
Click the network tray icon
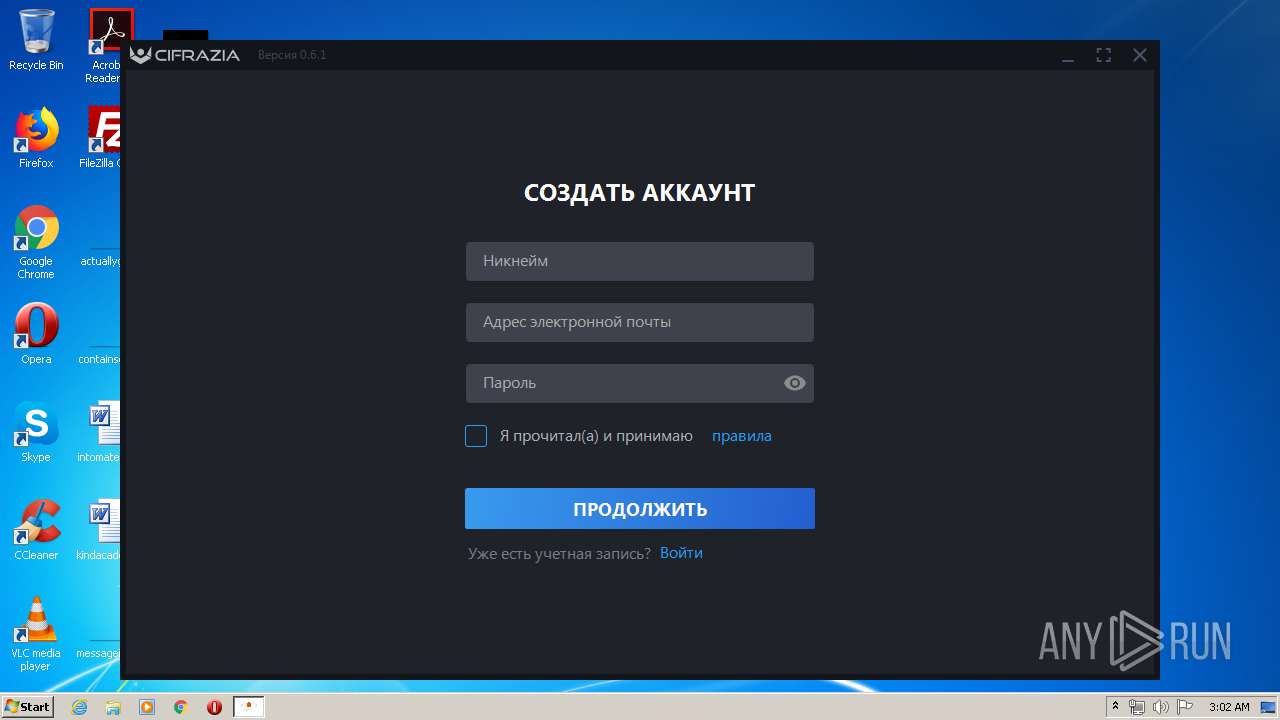pyautogui.click(x=1137, y=707)
